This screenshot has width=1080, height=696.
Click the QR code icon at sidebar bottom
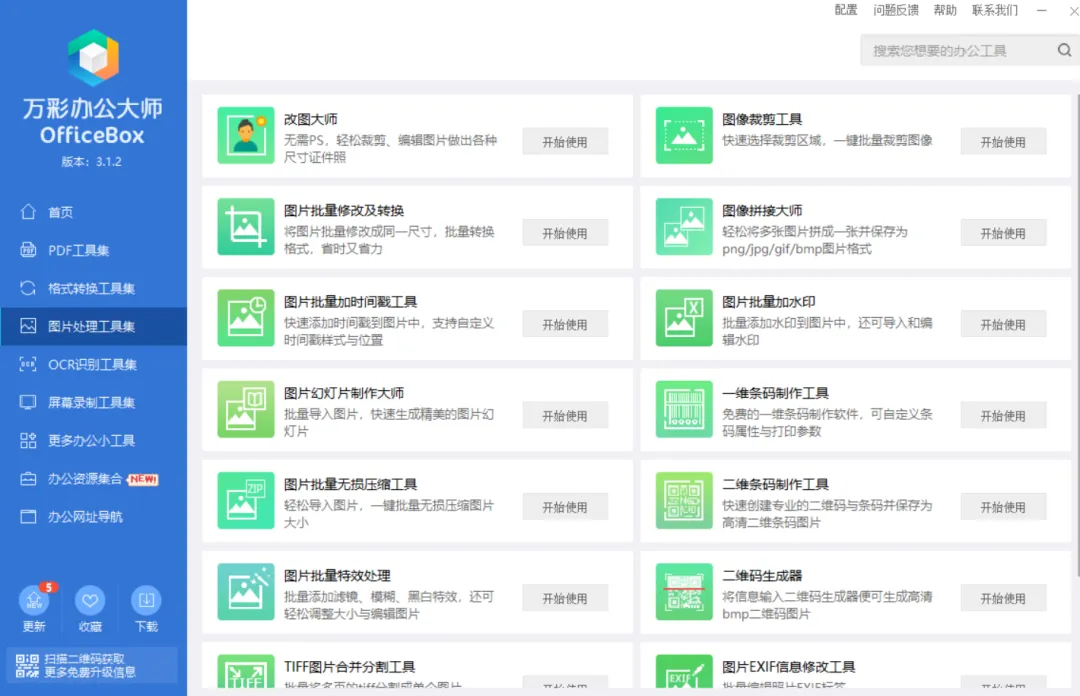[x=28, y=666]
